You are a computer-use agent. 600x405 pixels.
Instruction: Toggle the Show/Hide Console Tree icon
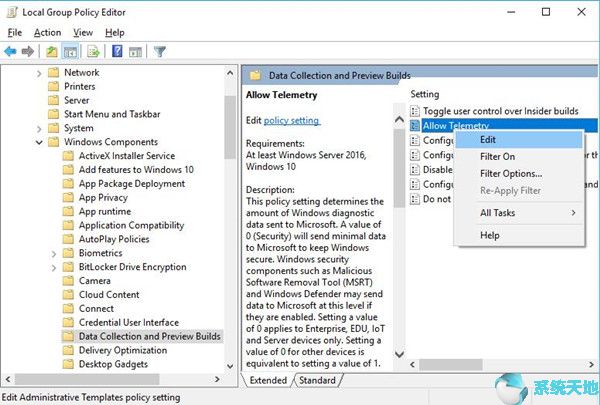[x=70, y=51]
